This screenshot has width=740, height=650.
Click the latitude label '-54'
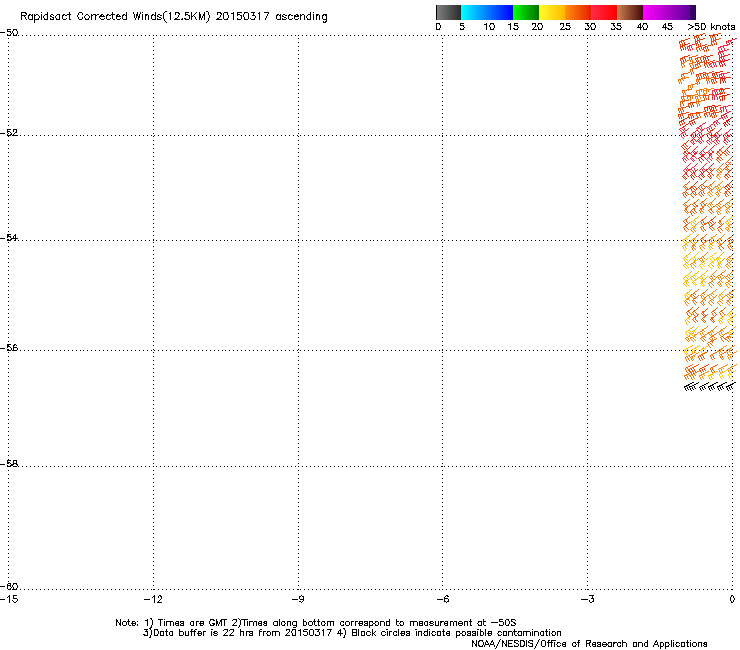pos(9,237)
